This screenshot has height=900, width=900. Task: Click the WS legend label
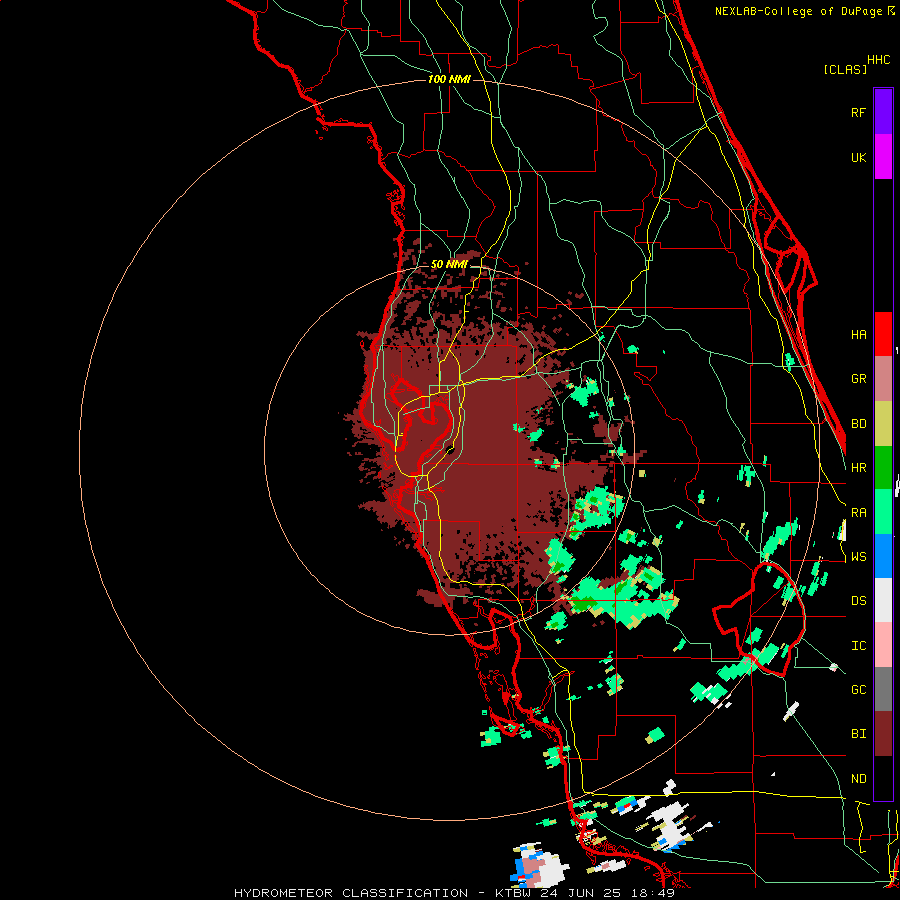(858, 557)
